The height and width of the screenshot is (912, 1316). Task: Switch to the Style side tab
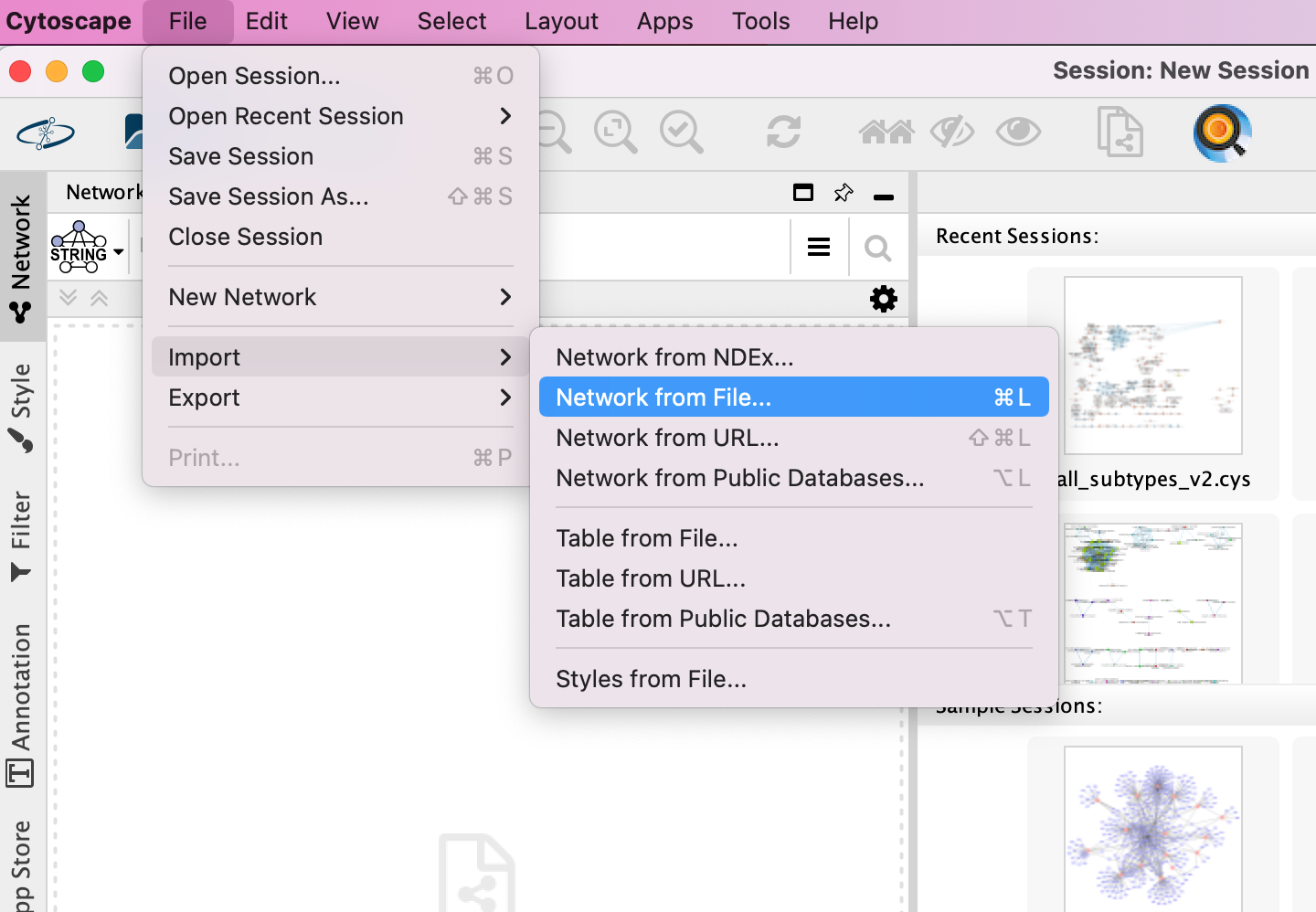click(x=21, y=407)
